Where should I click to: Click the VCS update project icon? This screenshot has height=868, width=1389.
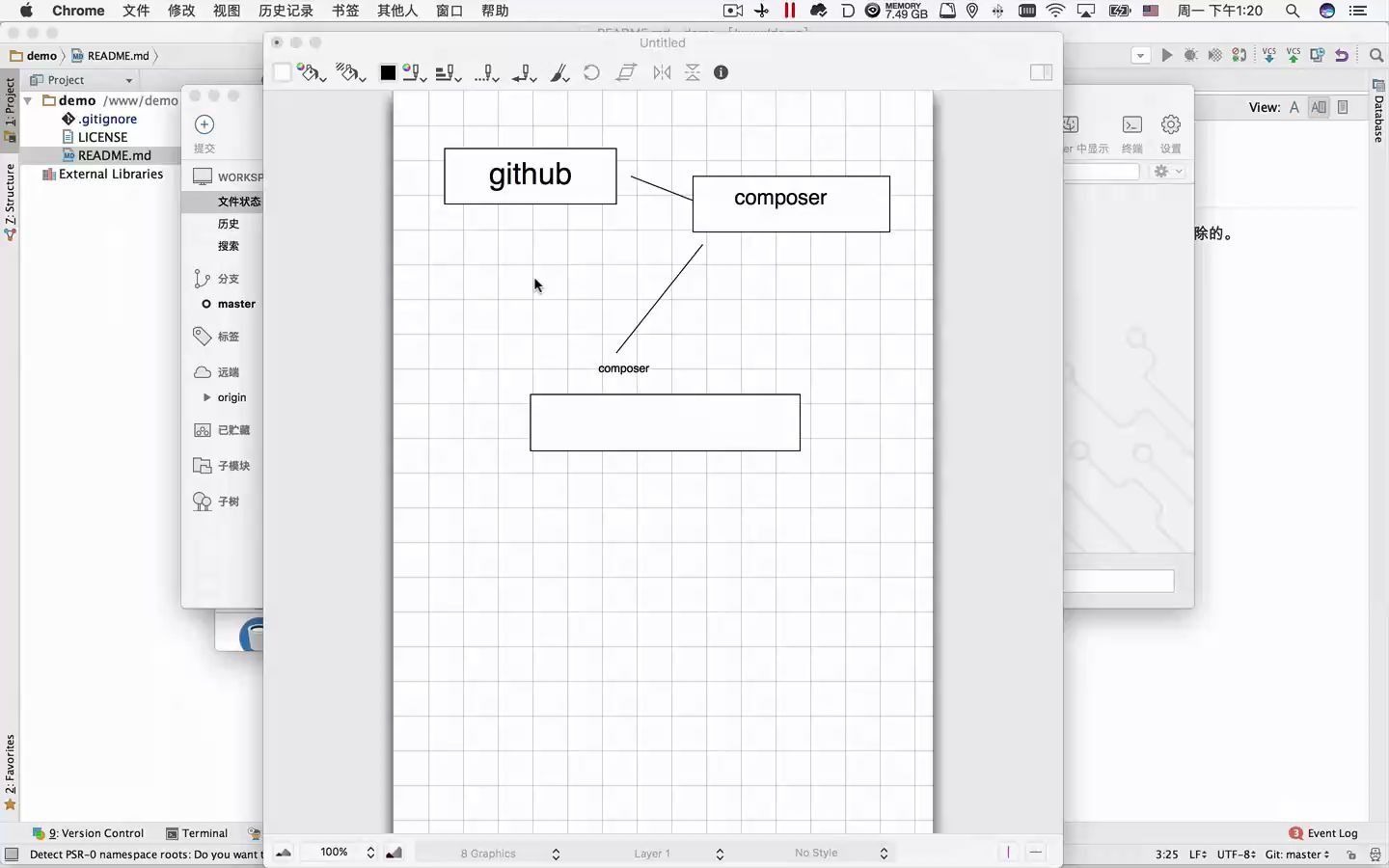[1269, 55]
